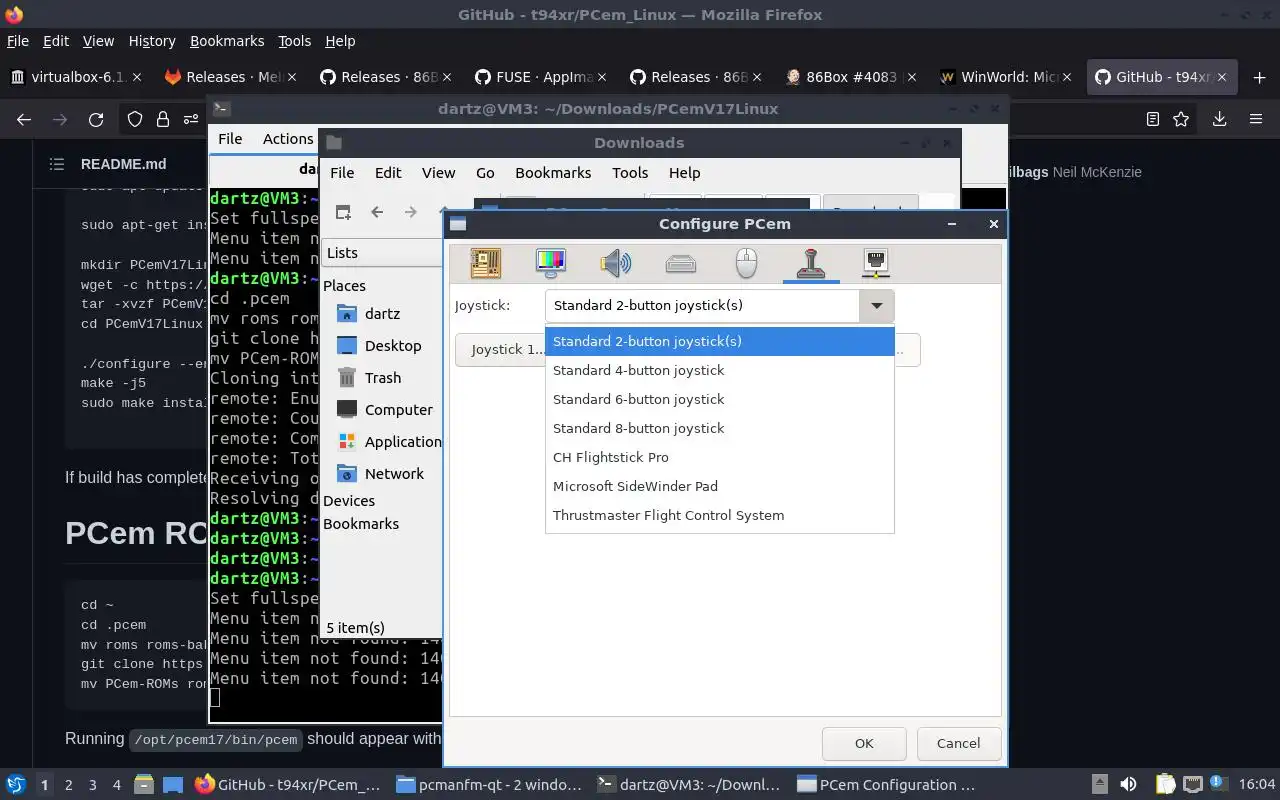Choose Thrustmaster Flight Control System option
The image size is (1280, 800).
coord(719,515)
